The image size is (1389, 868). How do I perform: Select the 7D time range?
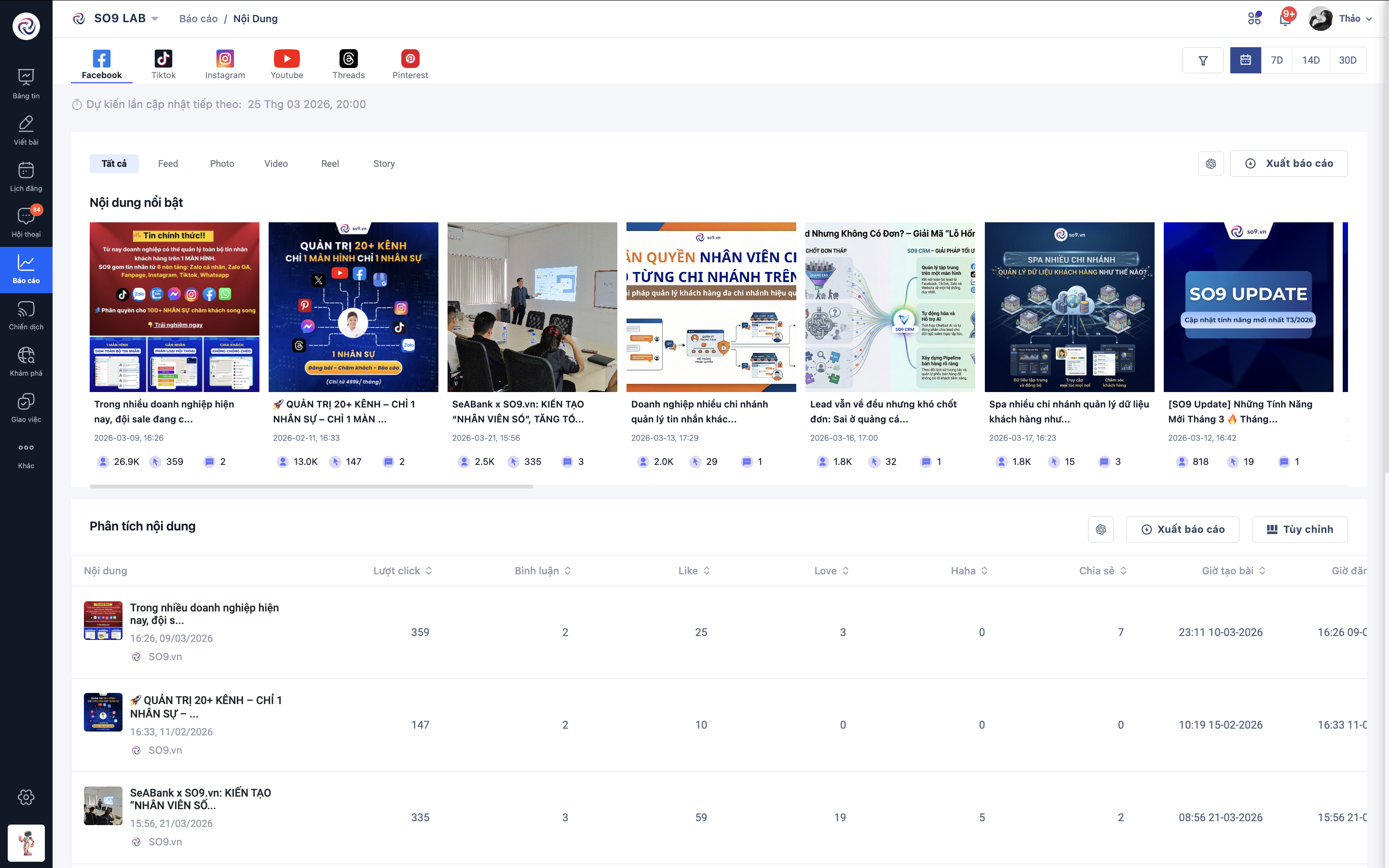1277,60
